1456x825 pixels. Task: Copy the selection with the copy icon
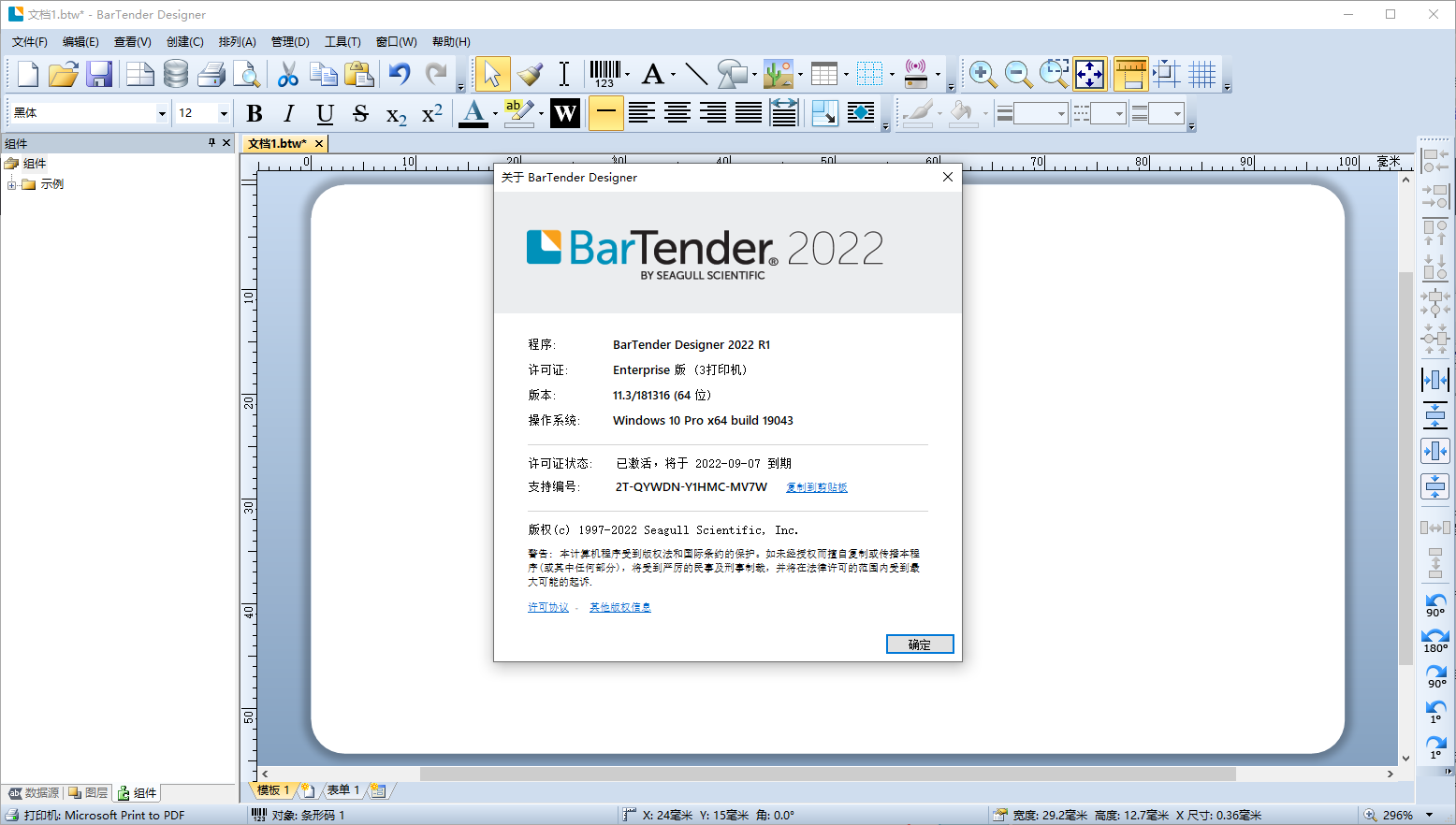[x=324, y=74]
